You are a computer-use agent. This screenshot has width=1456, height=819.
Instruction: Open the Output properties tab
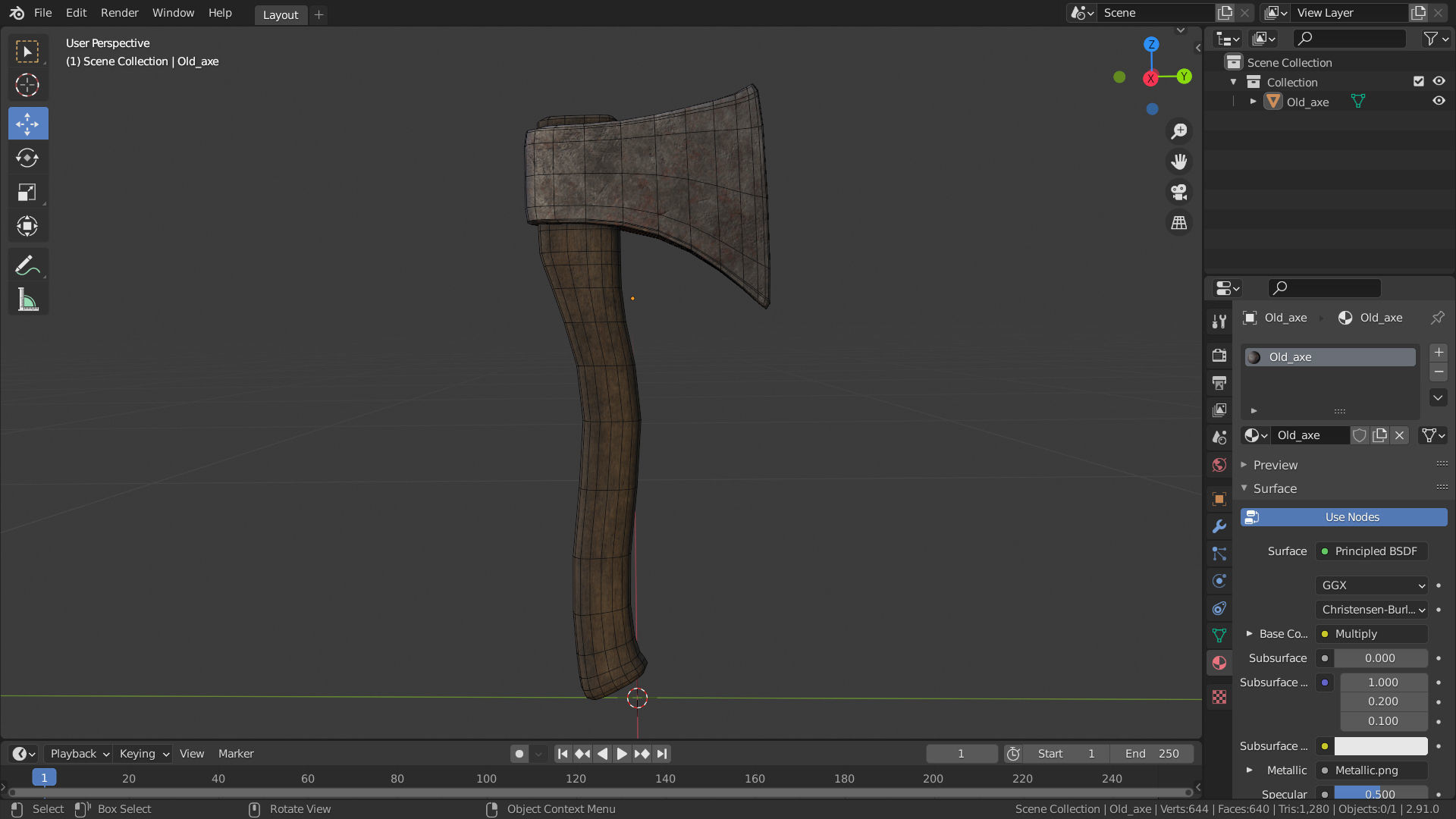click(1219, 382)
